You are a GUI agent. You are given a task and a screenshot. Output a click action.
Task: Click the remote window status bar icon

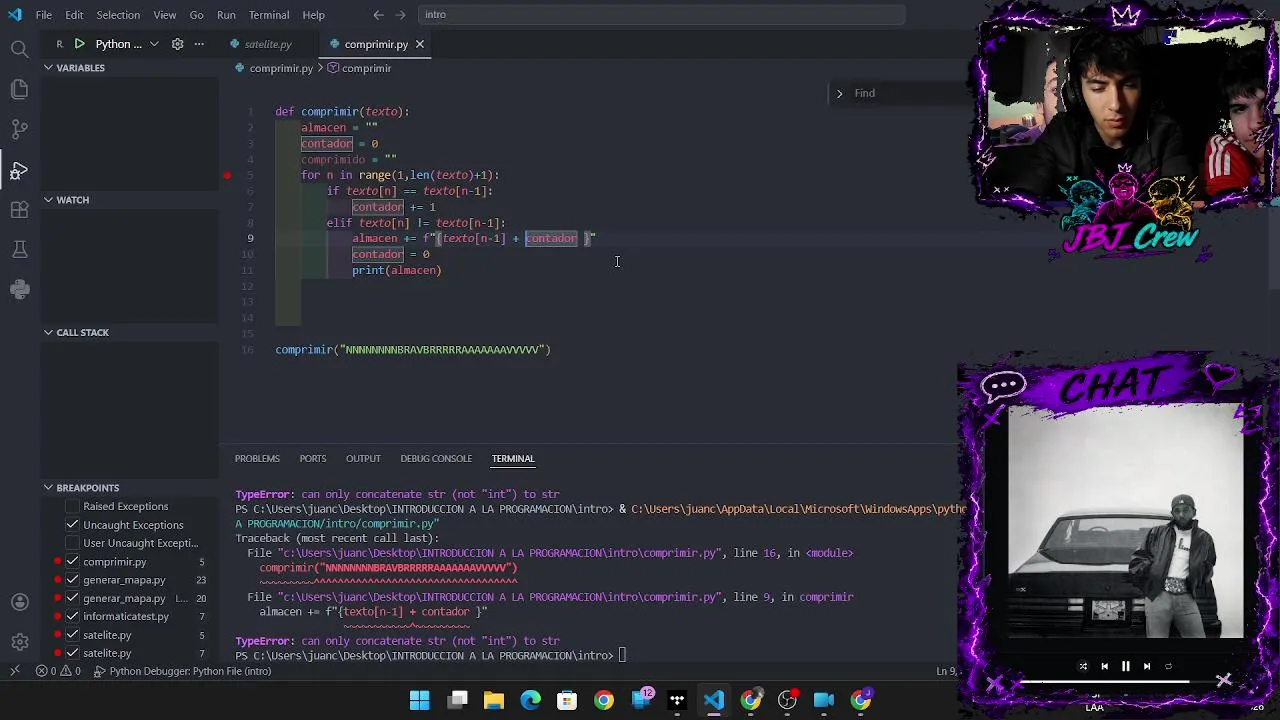pos(14,671)
